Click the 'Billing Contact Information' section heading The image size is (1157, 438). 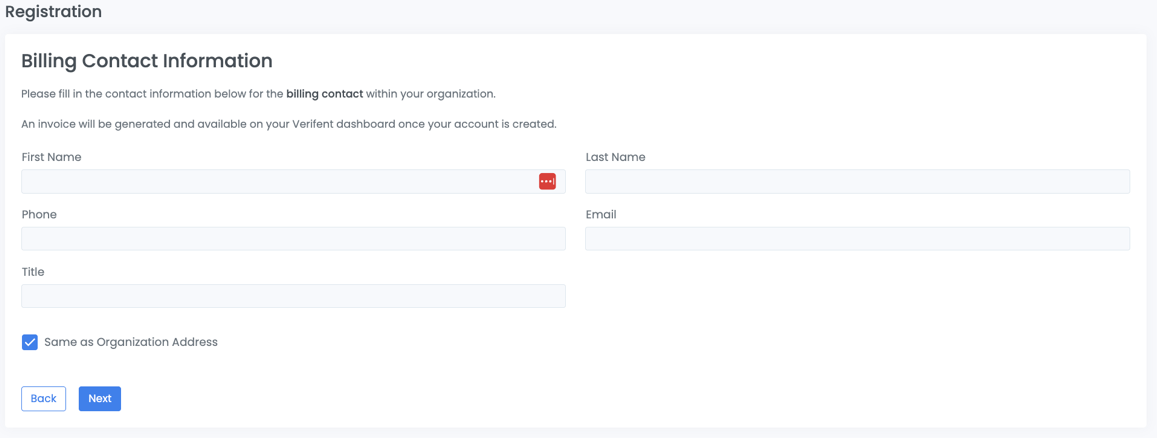(x=147, y=61)
